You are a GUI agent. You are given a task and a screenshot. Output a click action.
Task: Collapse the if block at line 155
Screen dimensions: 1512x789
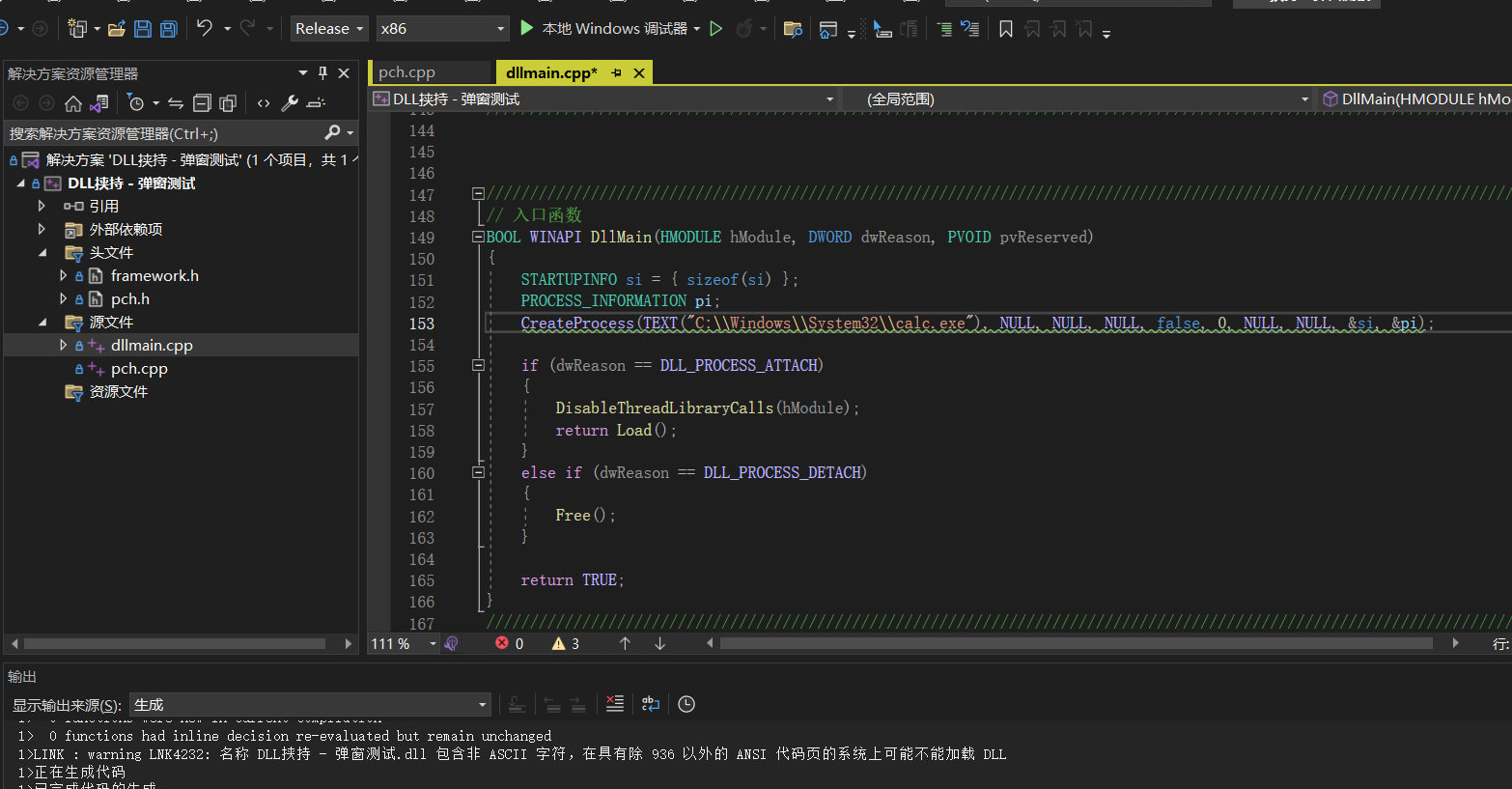tap(478, 365)
